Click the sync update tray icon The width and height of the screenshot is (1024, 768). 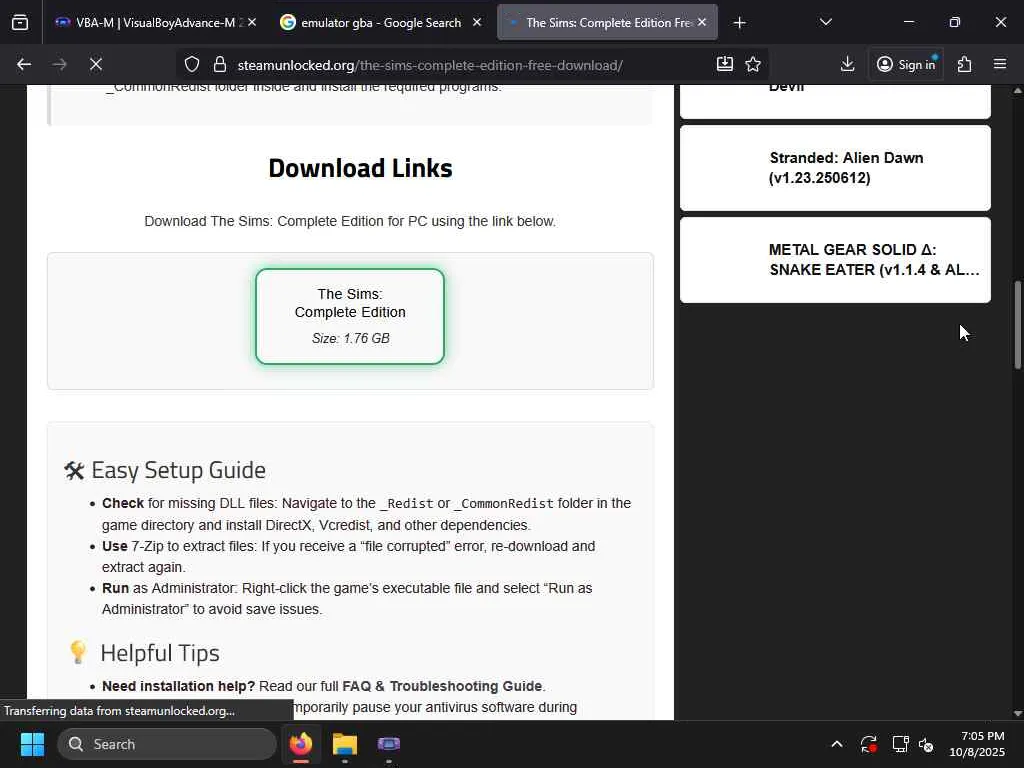[x=869, y=744]
